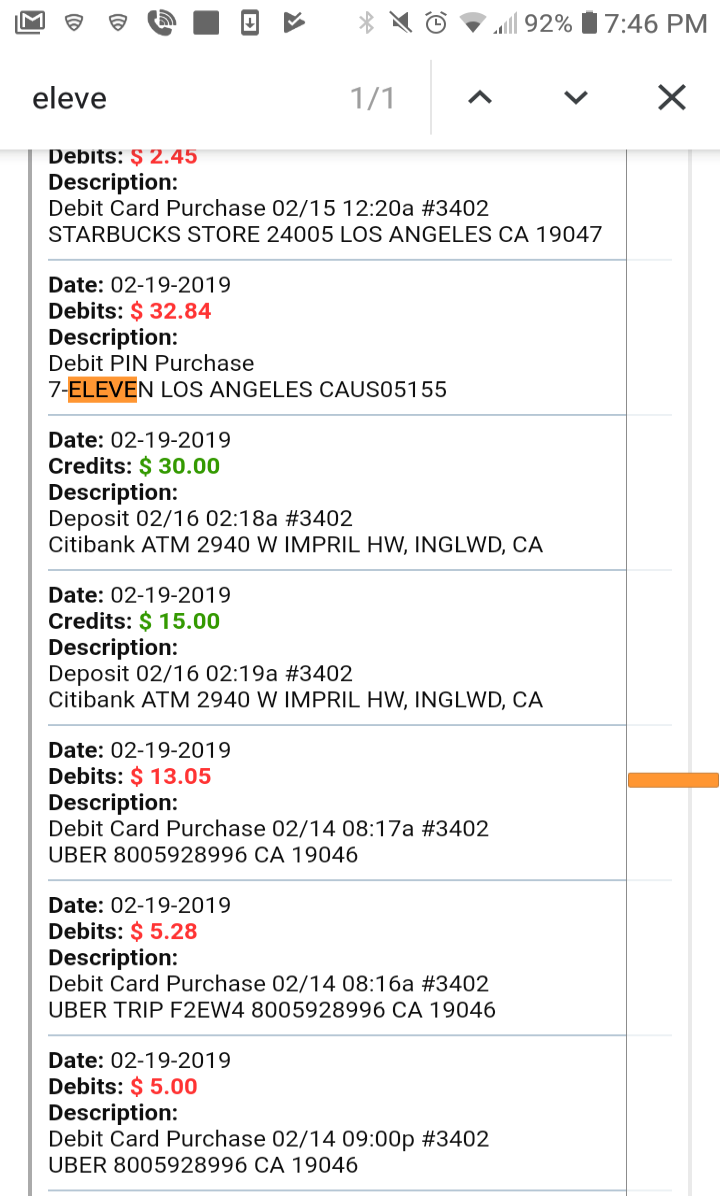The height and width of the screenshot is (1196, 720).
Task: Tap the muted sound status icon
Action: (401, 23)
